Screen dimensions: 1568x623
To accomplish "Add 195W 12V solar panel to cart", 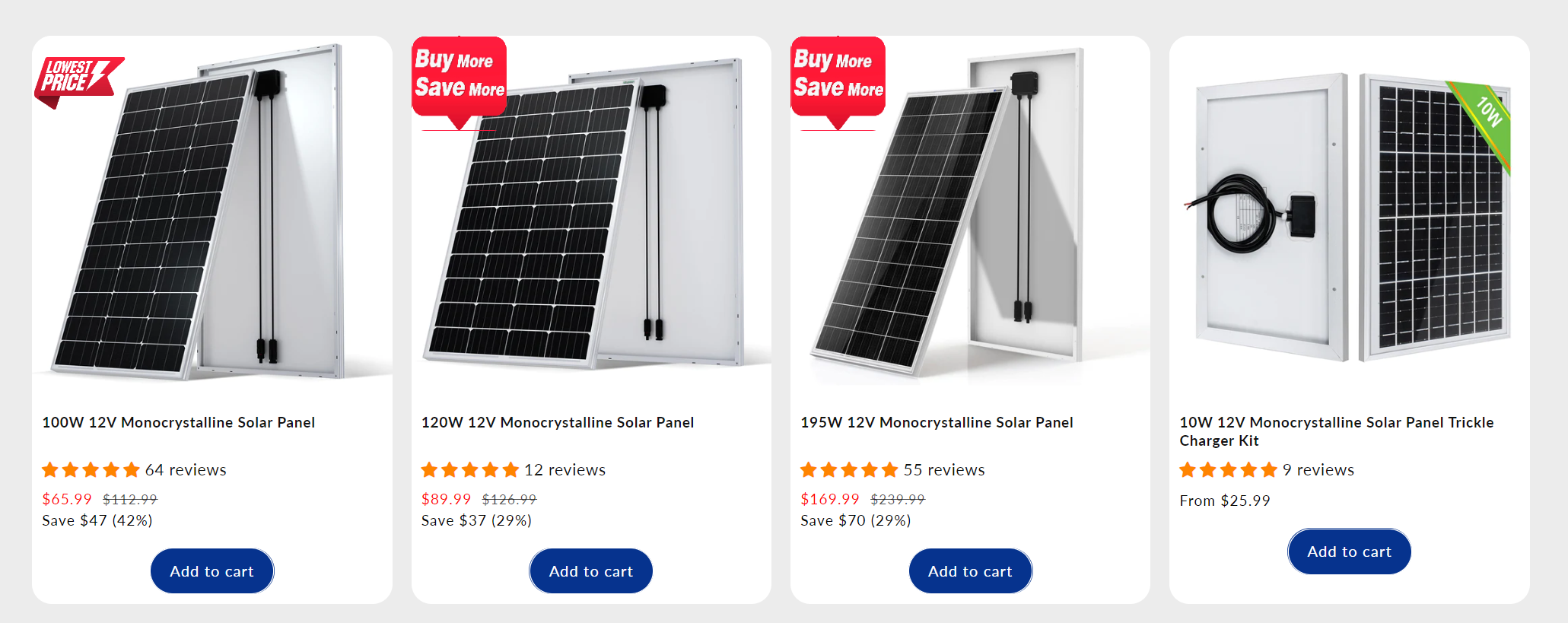I will tap(970, 571).
